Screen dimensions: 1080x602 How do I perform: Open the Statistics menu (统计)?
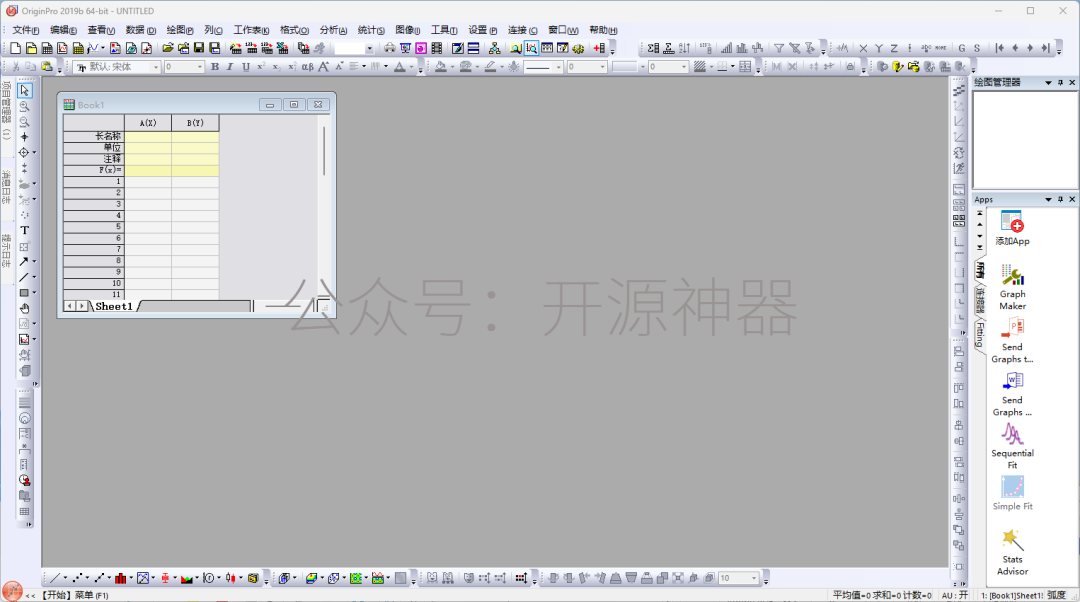371,30
